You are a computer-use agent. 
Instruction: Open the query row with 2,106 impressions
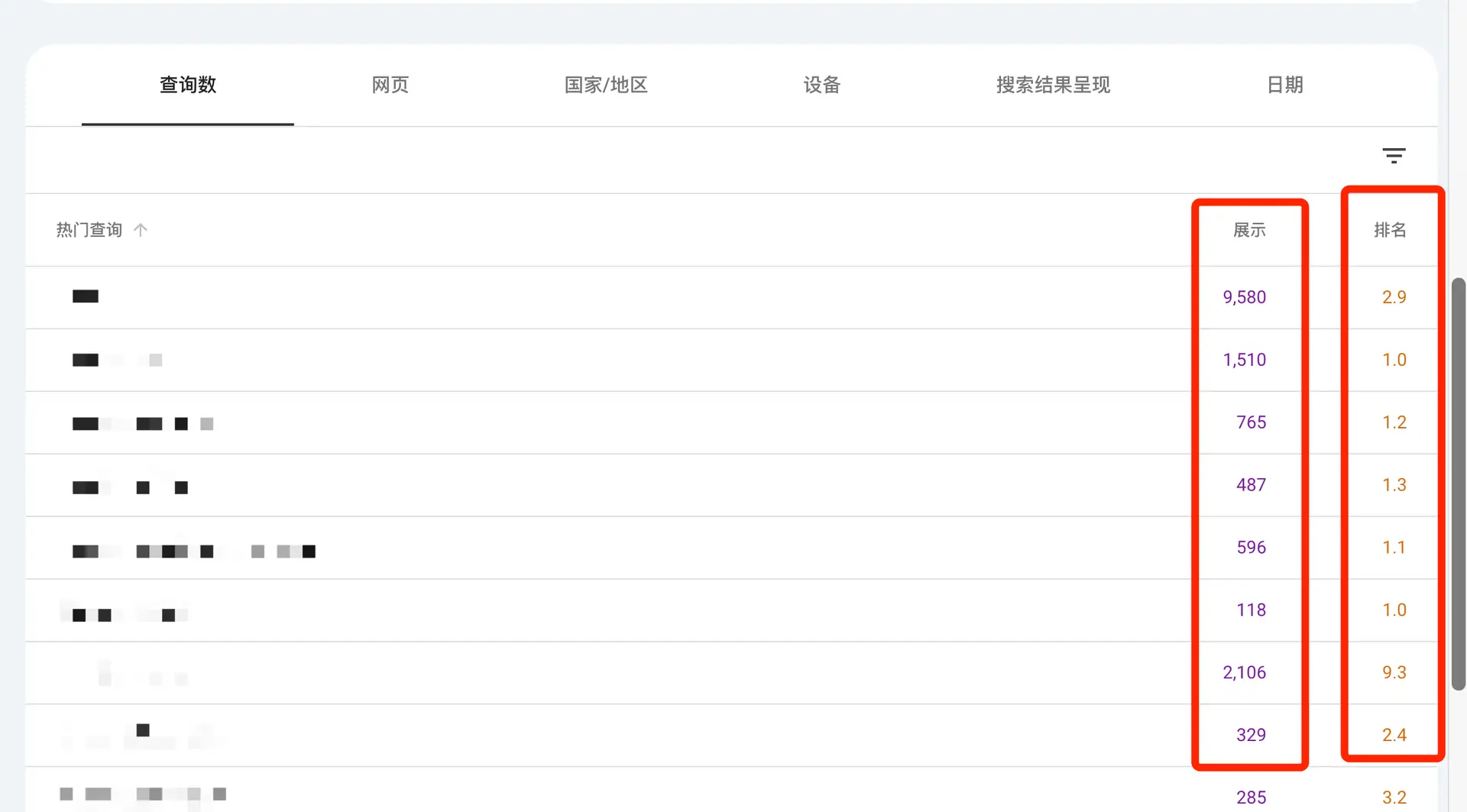(x=731, y=673)
